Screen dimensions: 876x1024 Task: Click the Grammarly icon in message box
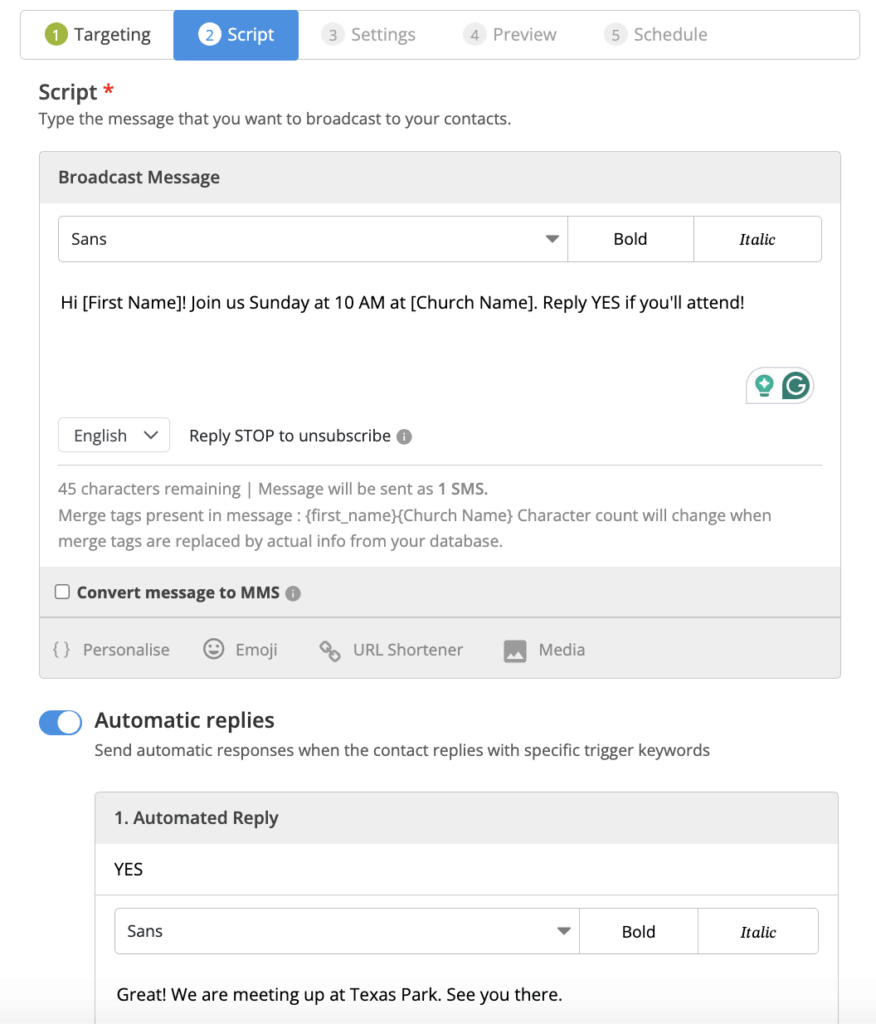[x=795, y=385]
